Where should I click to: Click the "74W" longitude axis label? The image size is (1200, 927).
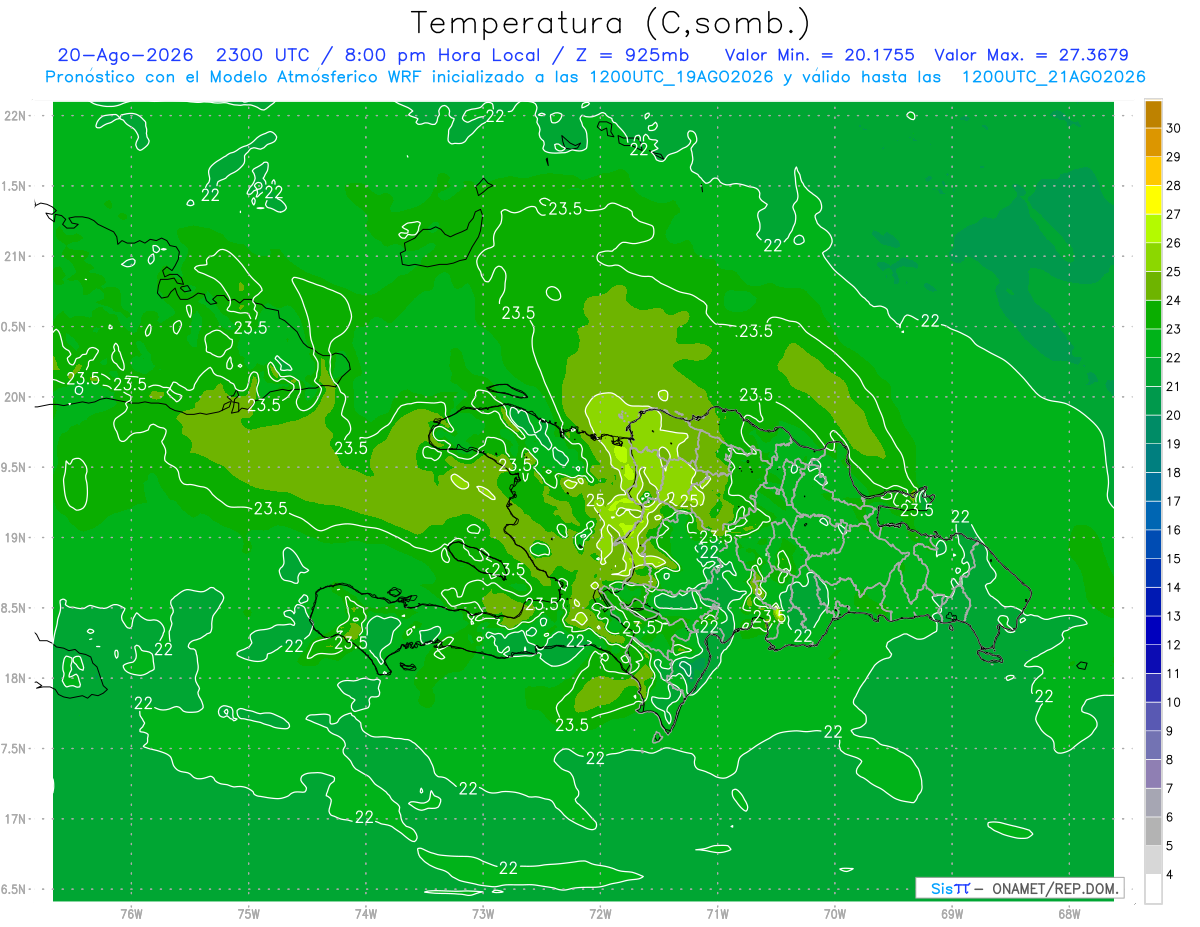coord(366,913)
